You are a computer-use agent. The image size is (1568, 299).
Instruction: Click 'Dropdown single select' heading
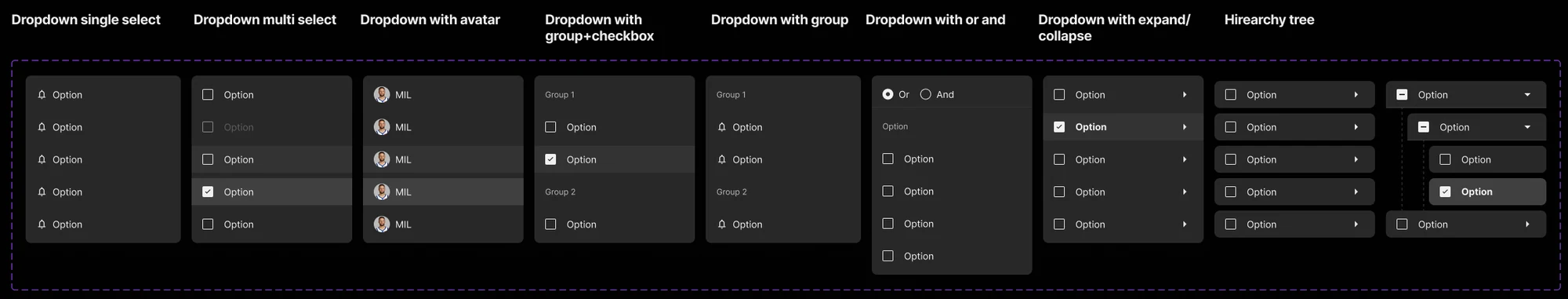click(85, 20)
